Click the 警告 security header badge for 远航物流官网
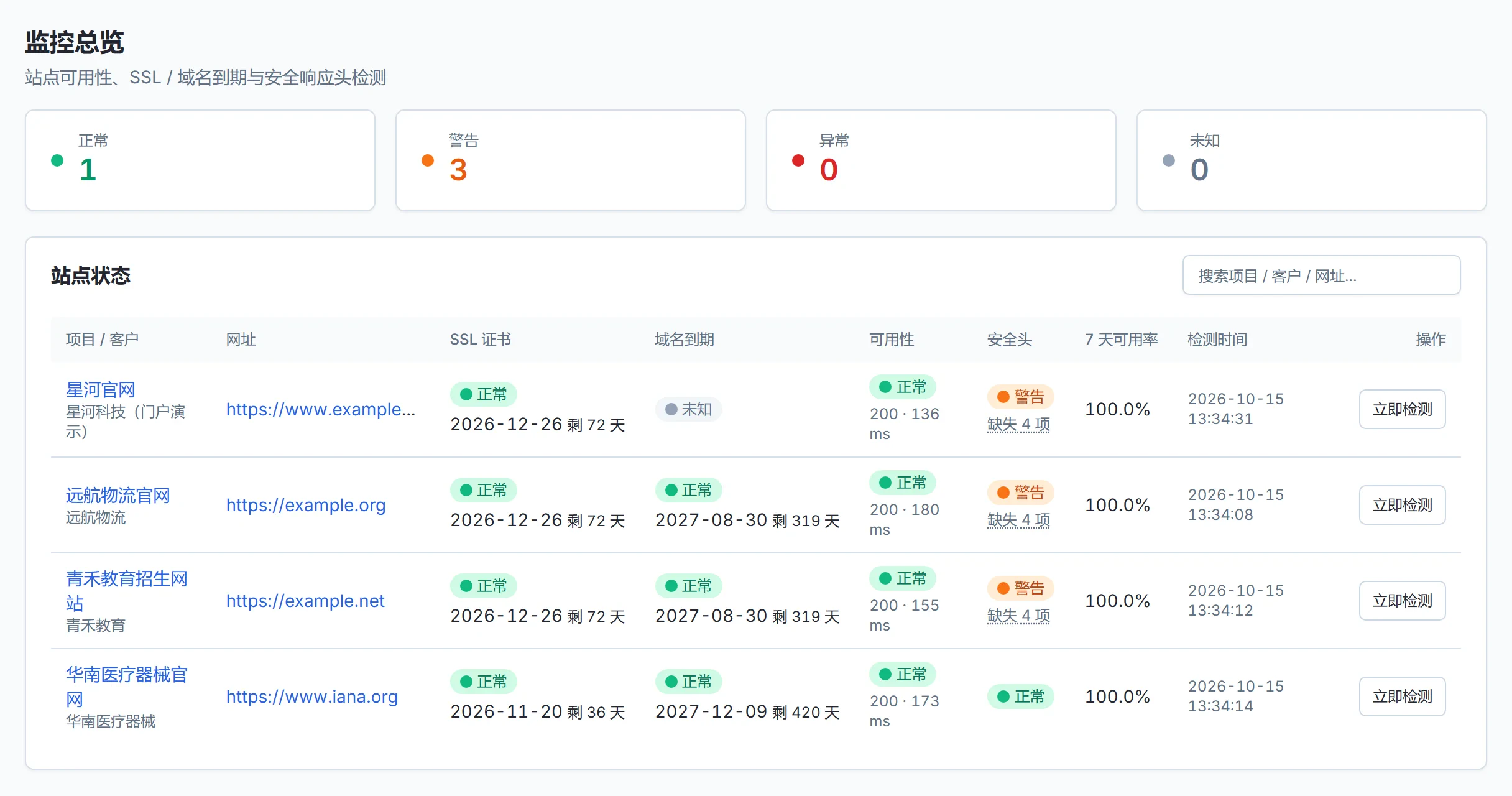This screenshot has width=1512, height=796. pos(1020,493)
